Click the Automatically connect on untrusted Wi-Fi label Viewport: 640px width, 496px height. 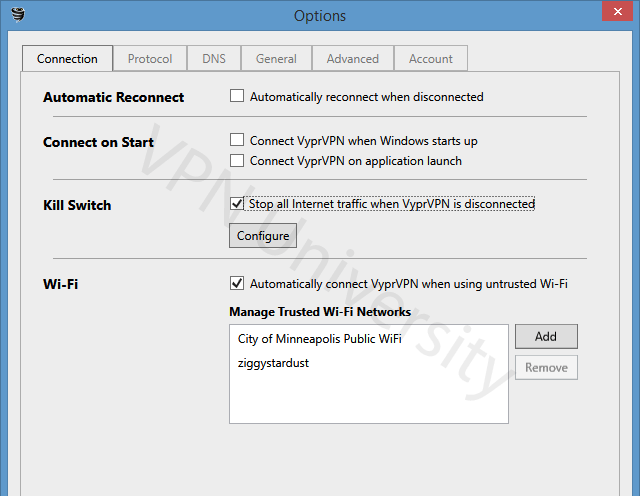coord(409,284)
